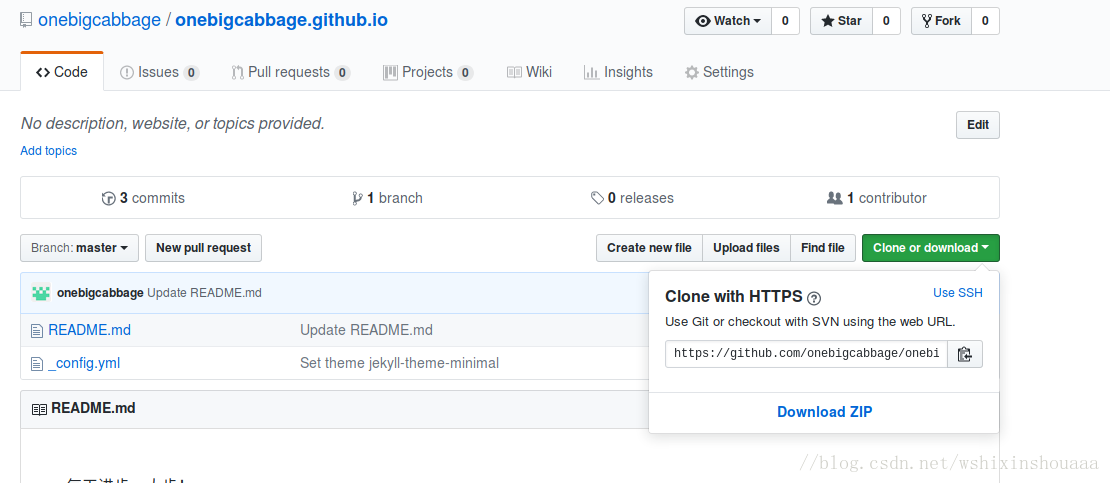The image size is (1110, 483).
Task: Open the Pull requests tab
Action: point(290,72)
